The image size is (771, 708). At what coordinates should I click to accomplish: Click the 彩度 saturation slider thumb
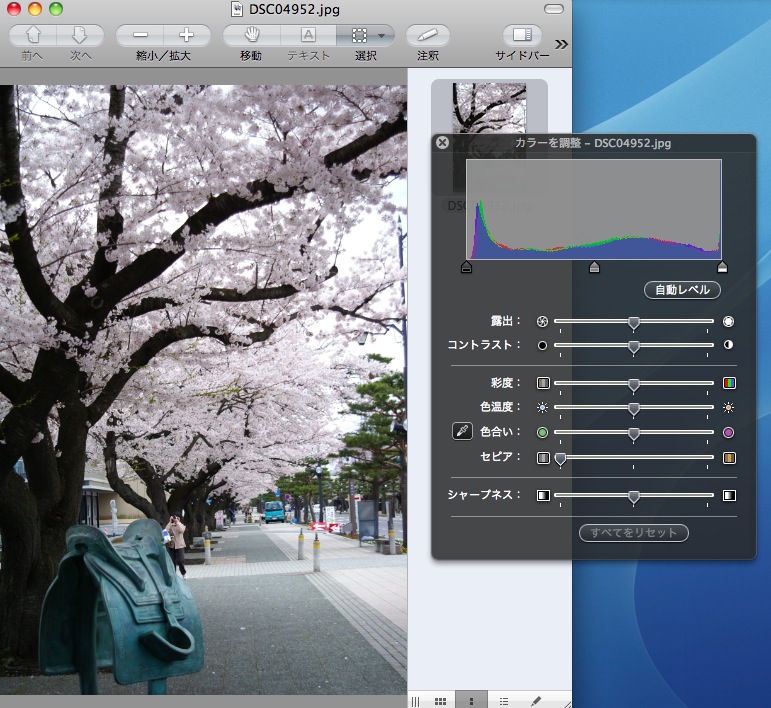[634, 384]
